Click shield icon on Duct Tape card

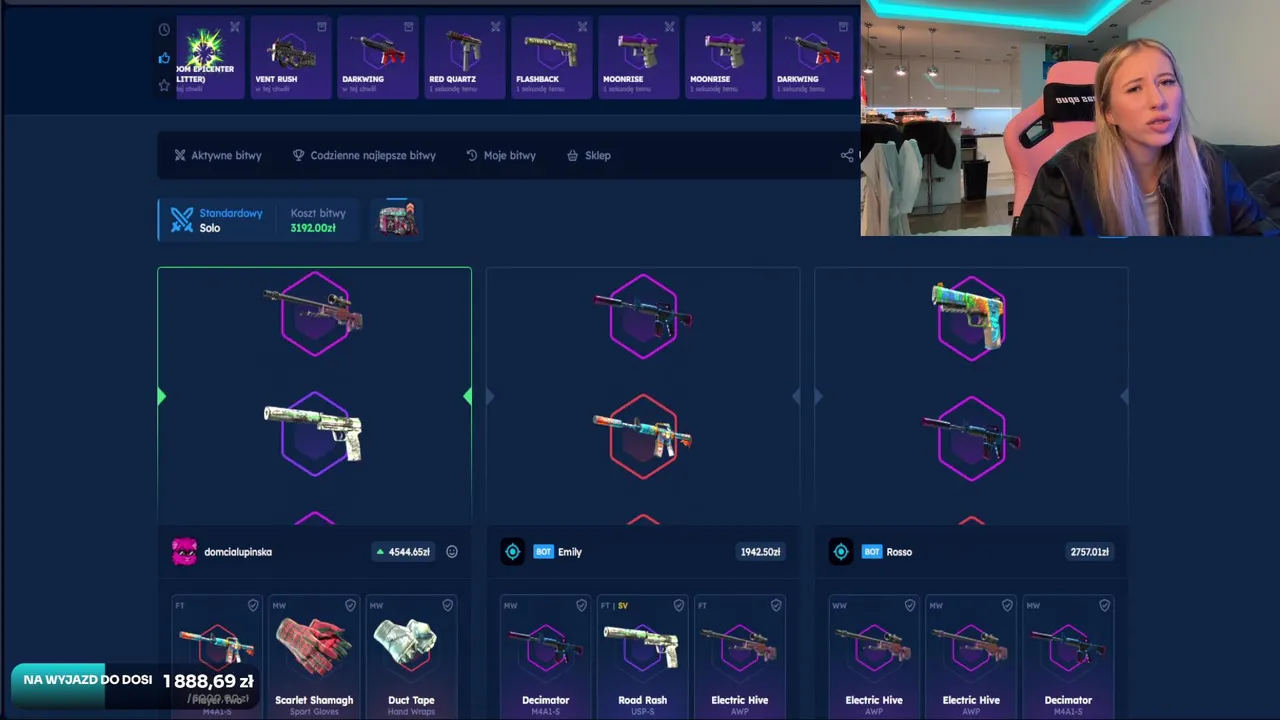click(x=447, y=605)
